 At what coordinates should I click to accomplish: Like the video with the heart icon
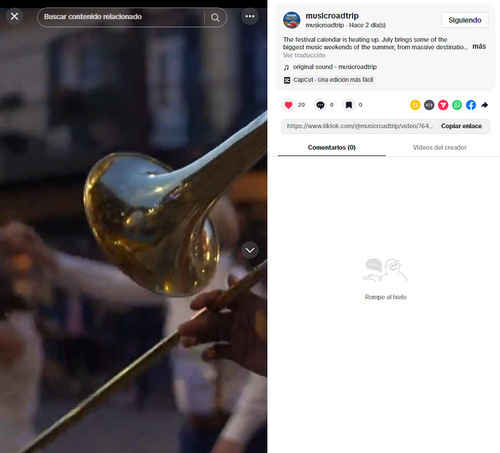(x=289, y=105)
